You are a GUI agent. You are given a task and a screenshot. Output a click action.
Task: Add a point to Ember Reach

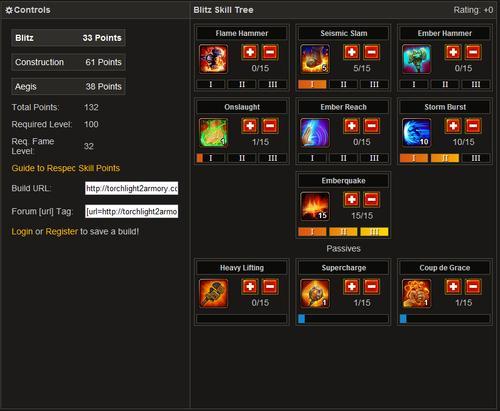pos(352,126)
